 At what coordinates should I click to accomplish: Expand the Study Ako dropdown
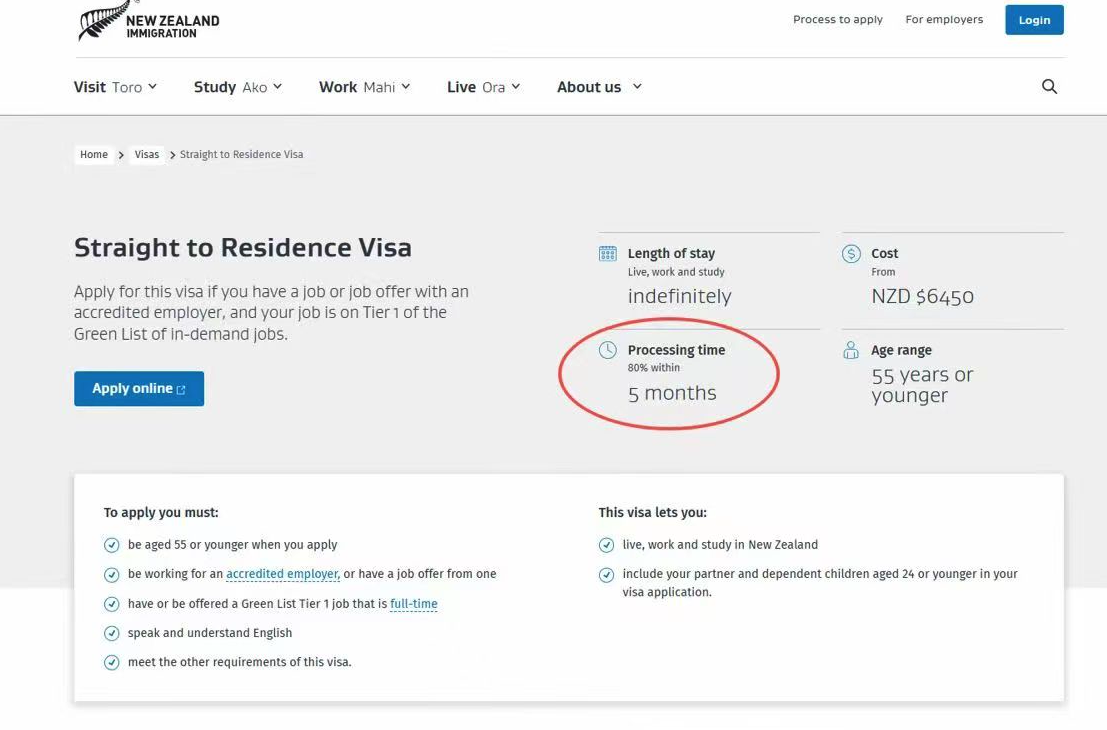(x=237, y=87)
